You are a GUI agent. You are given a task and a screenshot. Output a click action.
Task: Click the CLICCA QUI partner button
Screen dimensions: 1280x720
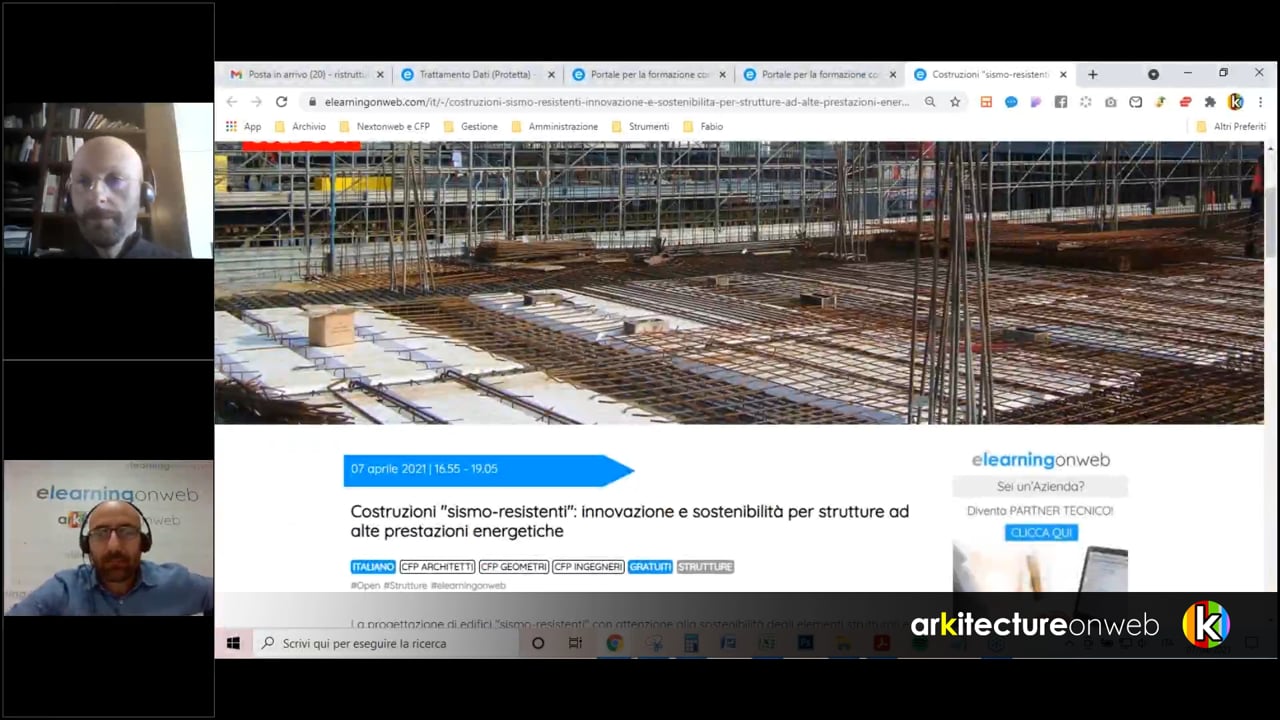(1041, 533)
